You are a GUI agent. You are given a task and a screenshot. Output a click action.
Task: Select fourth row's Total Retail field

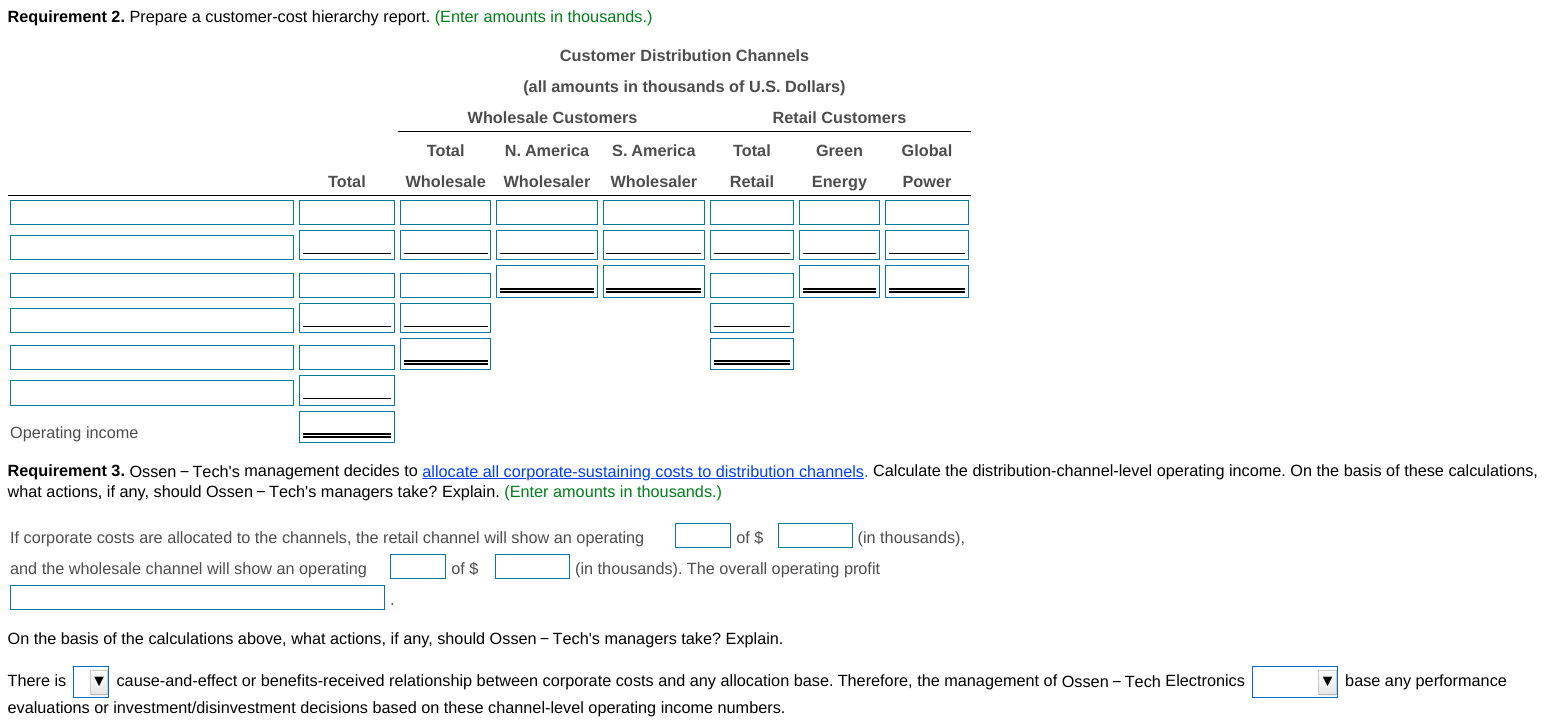pyautogui.click(x=752, y=318)
